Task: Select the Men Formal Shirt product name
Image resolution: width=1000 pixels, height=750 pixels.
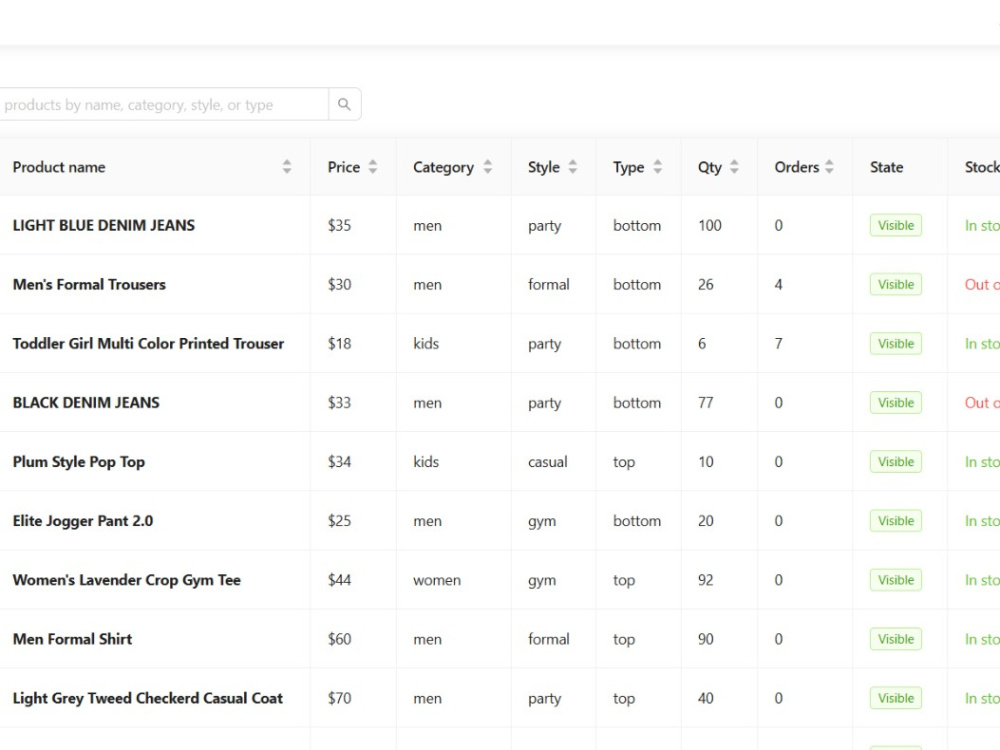Action: [73, 639]
